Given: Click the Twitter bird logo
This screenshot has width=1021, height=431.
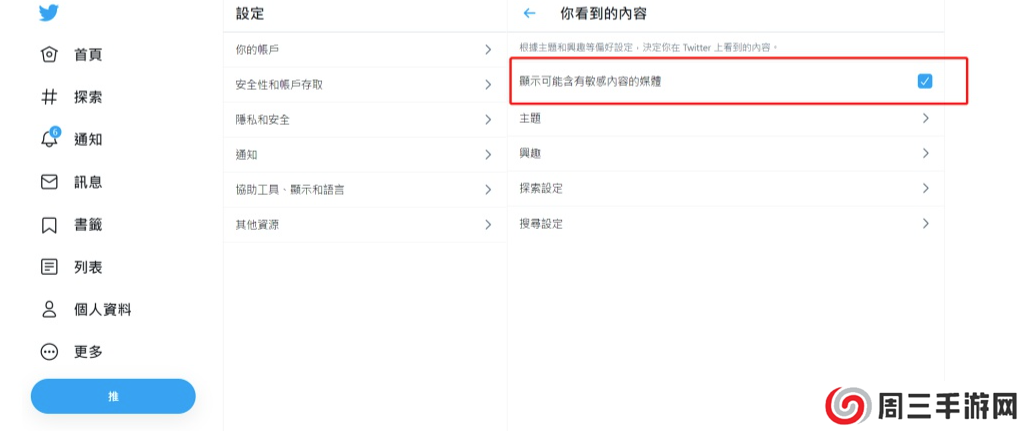Looking at the screenshot, I should [x=49, y=13].
